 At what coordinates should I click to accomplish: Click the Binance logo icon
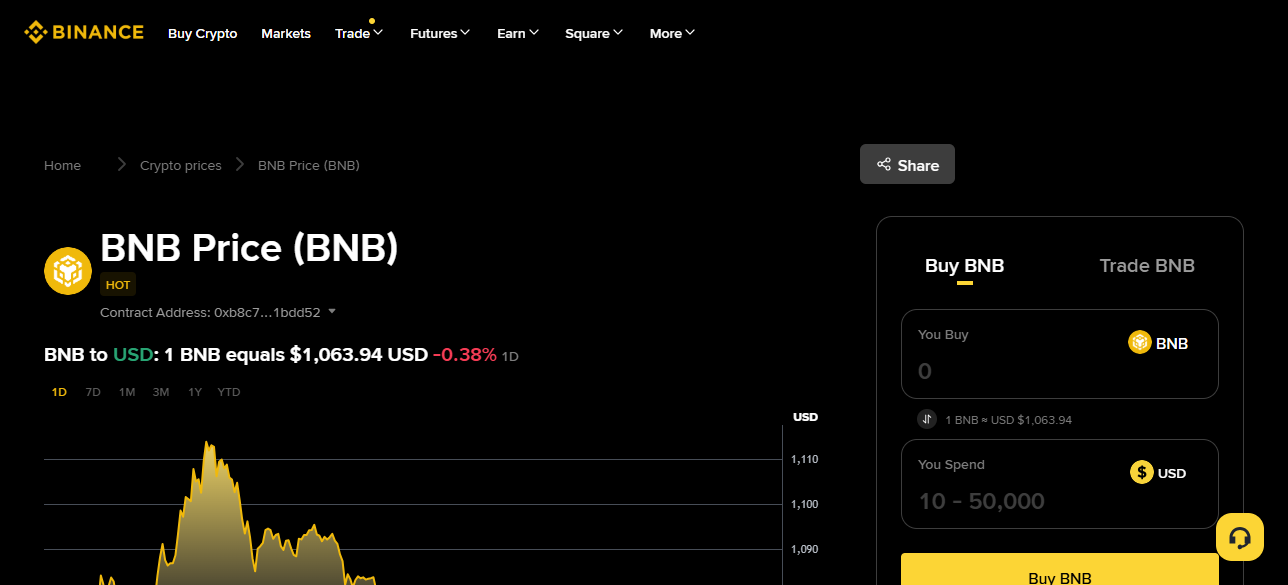click(36, 32)
